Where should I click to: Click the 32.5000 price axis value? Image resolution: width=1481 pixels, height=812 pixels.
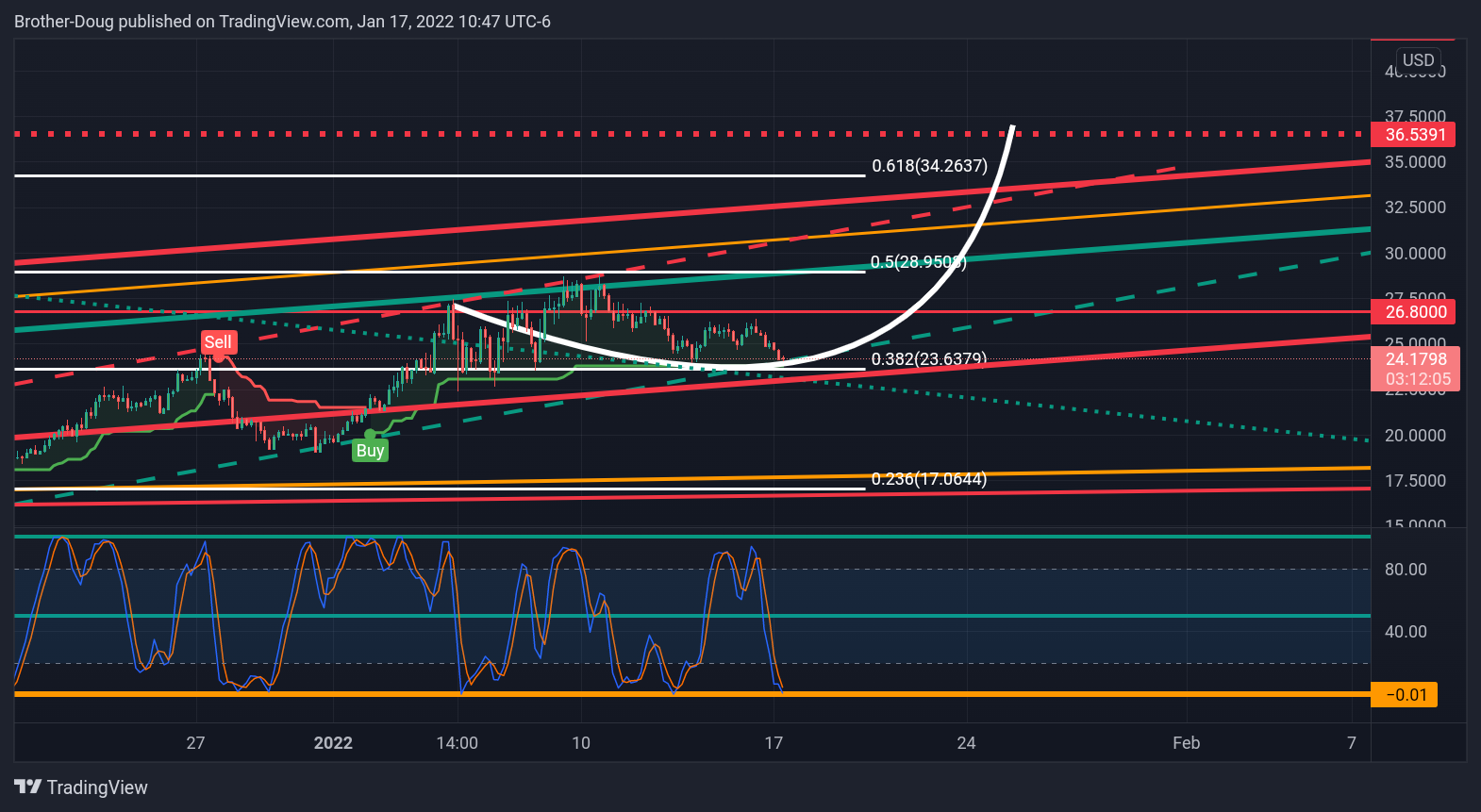pos(1415,207)
